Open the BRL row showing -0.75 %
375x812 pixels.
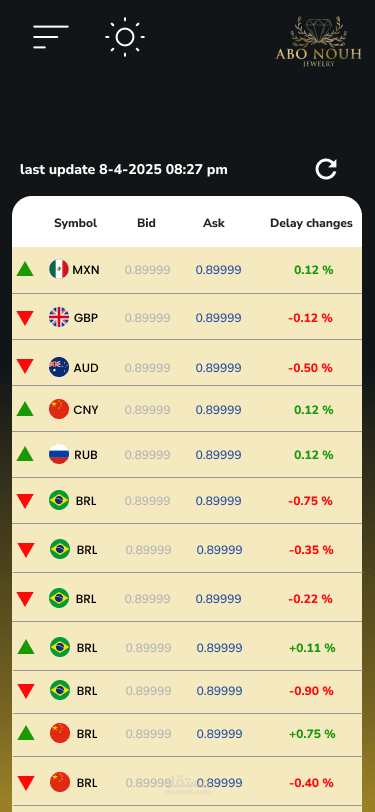click(187, 501)
